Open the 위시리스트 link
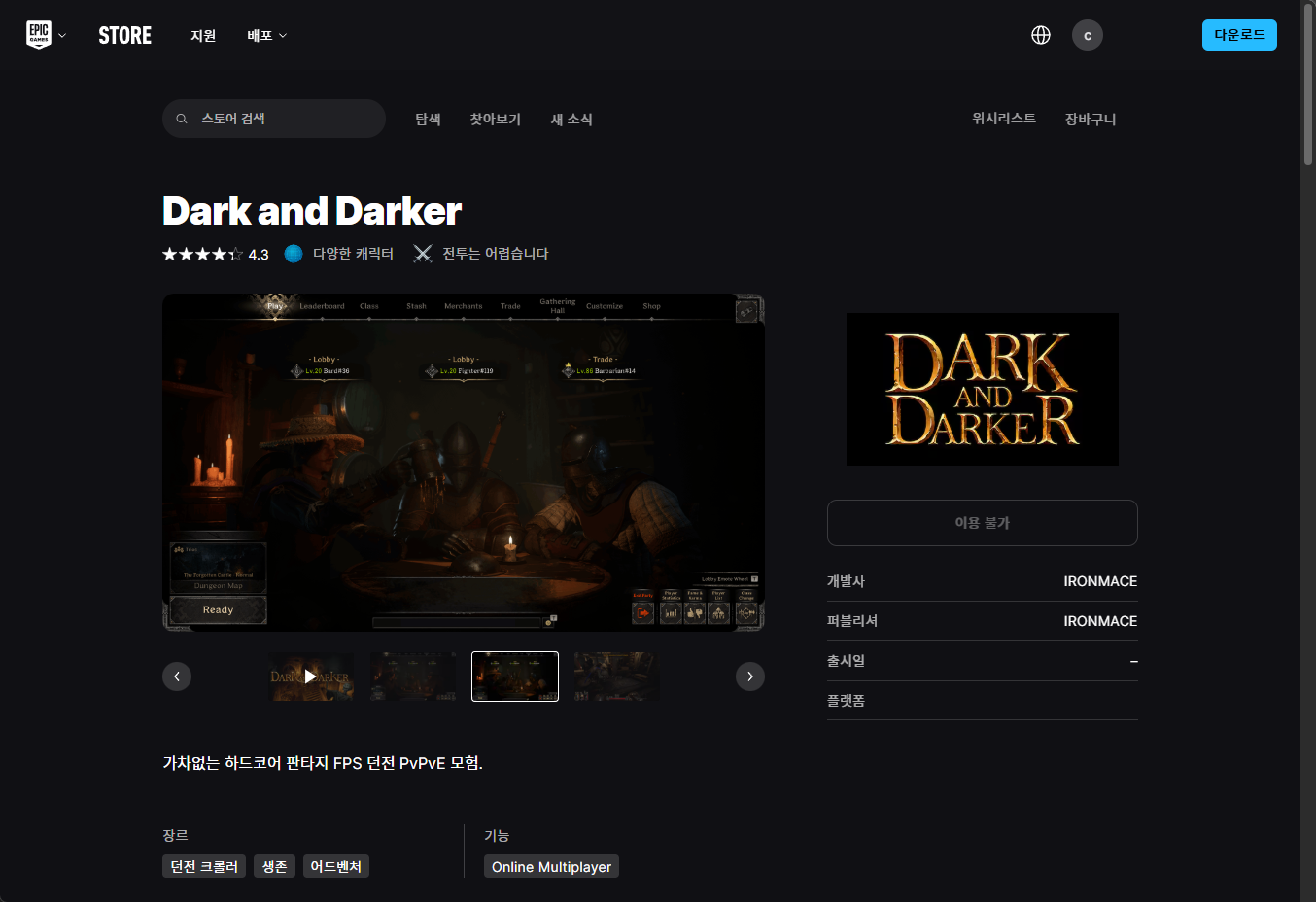The image size is (1316, 902). coord(1004,119)
